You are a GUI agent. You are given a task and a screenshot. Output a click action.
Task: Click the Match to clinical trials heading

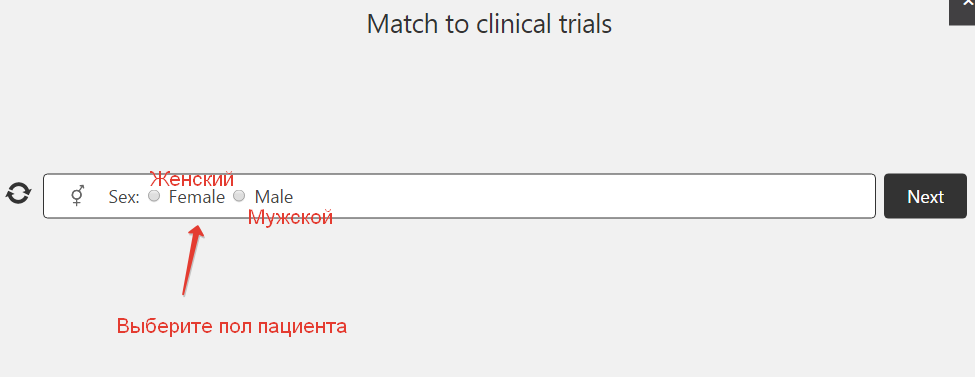489,24
